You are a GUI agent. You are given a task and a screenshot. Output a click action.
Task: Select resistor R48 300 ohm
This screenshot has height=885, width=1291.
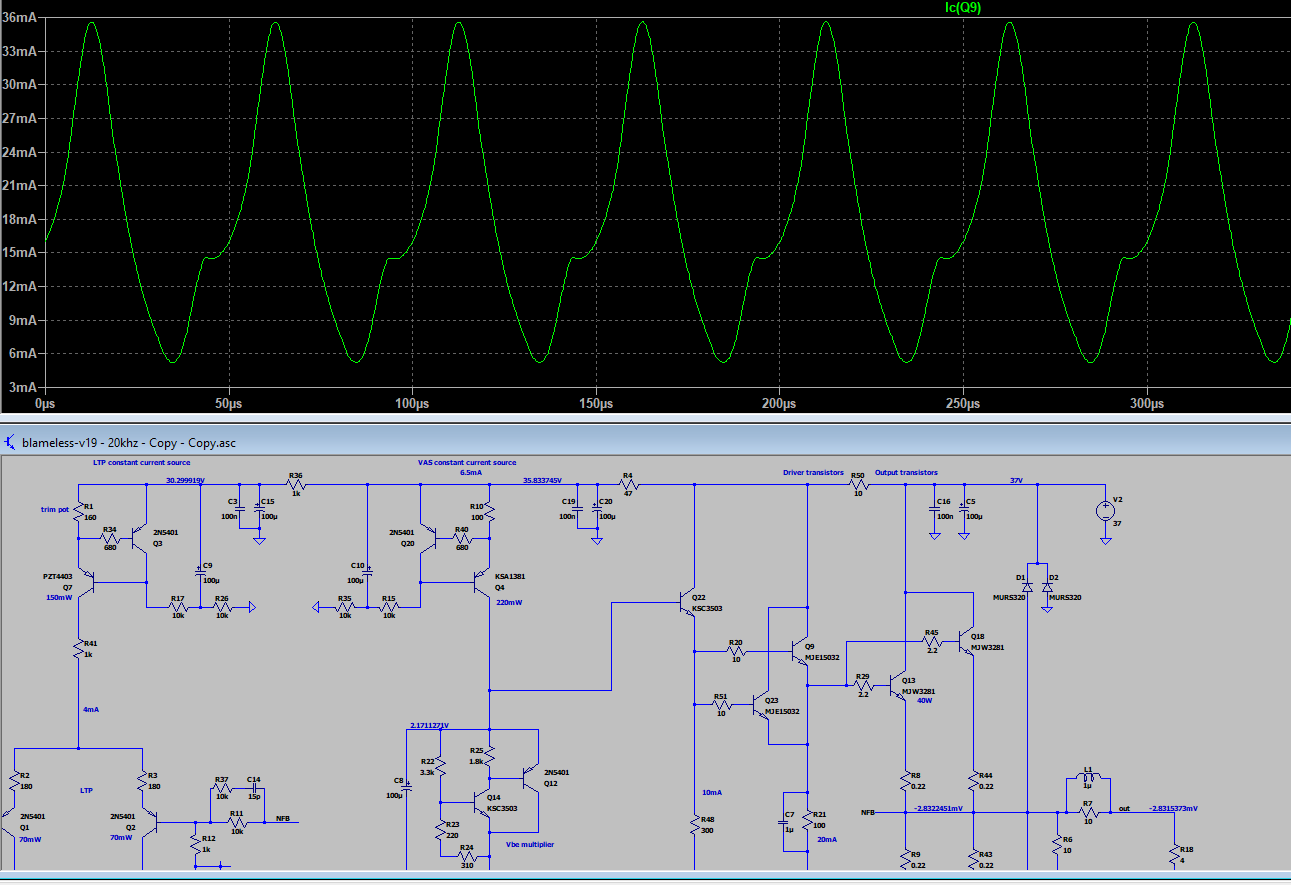(x=693, y=826)
